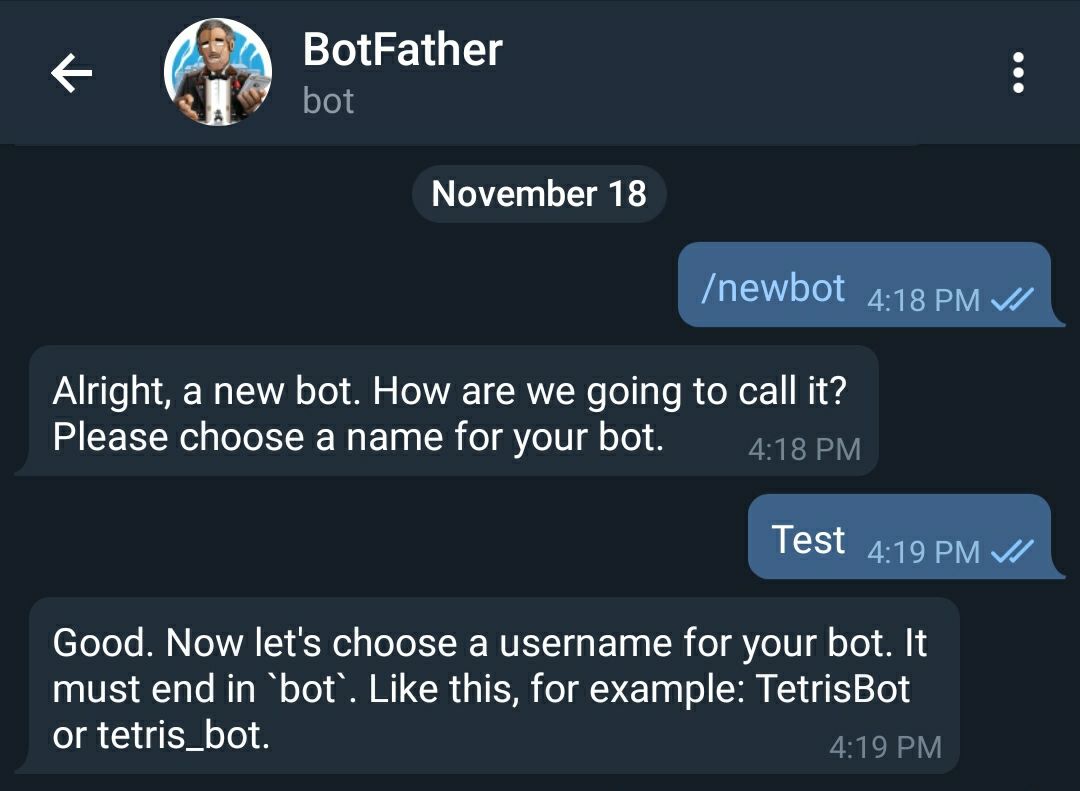Open the BotFather profile picture
Image resolution: width=1080 pixels, height=791 pixels.
217,73
